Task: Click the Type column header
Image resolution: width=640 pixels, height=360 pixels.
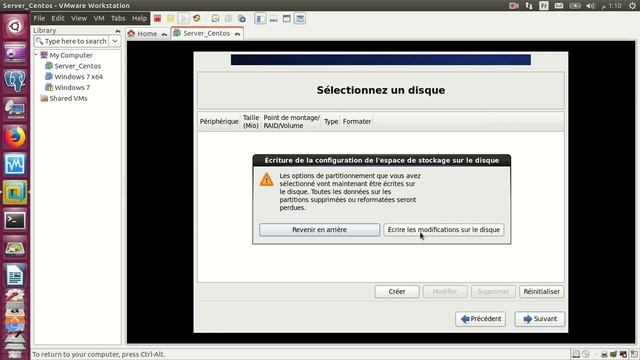Action: click(x=331, y=122)
